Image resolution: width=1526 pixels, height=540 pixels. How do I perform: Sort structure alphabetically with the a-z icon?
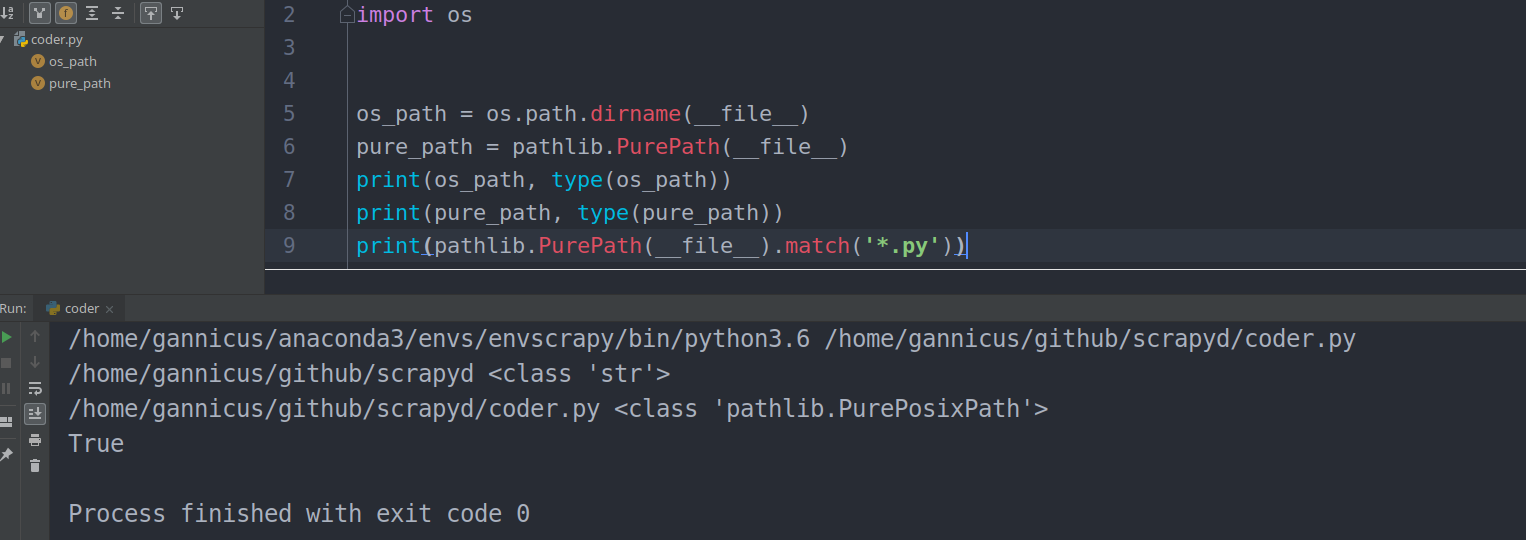(7, 13)
